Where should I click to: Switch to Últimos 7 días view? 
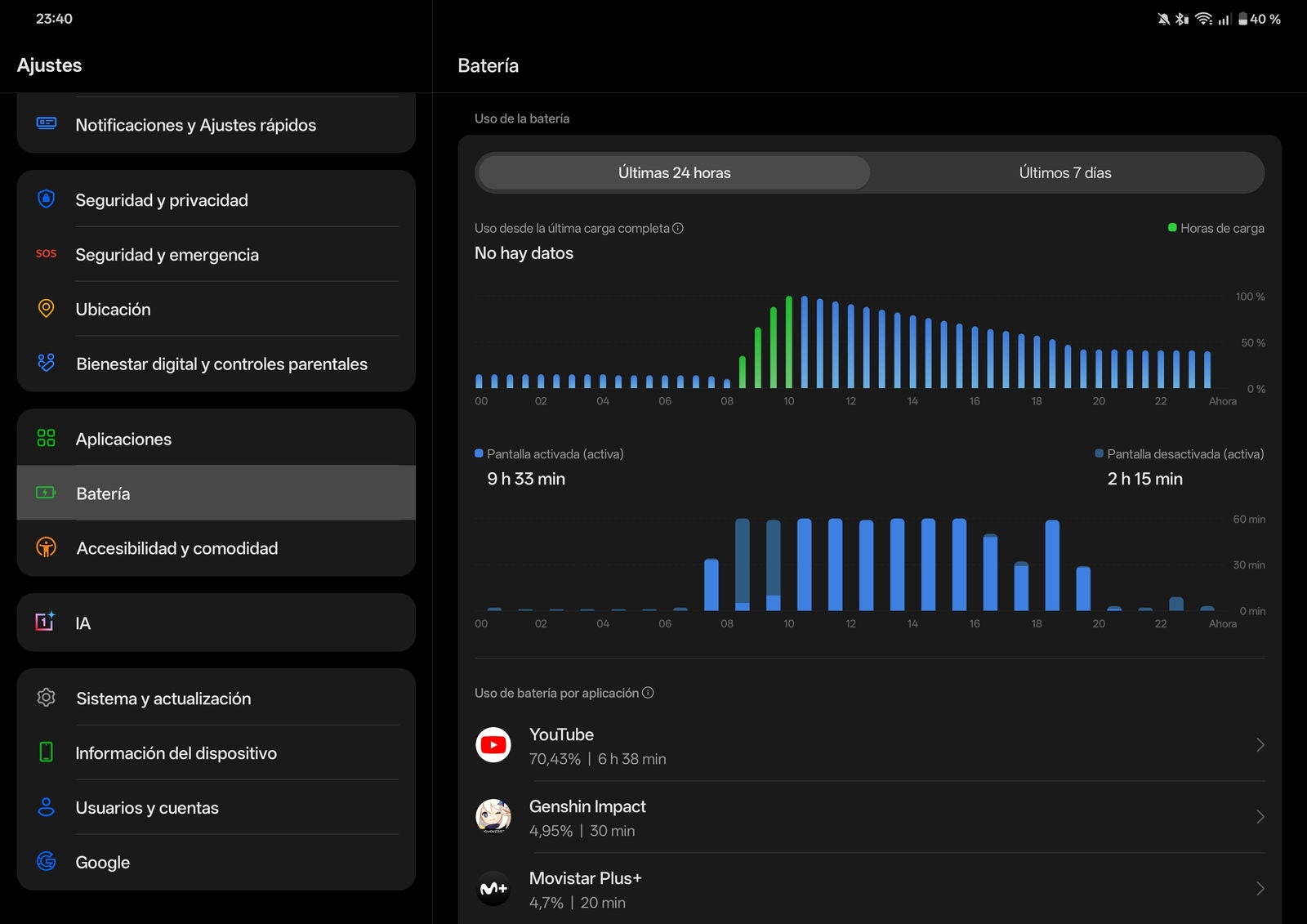[x=1064, y=173]
